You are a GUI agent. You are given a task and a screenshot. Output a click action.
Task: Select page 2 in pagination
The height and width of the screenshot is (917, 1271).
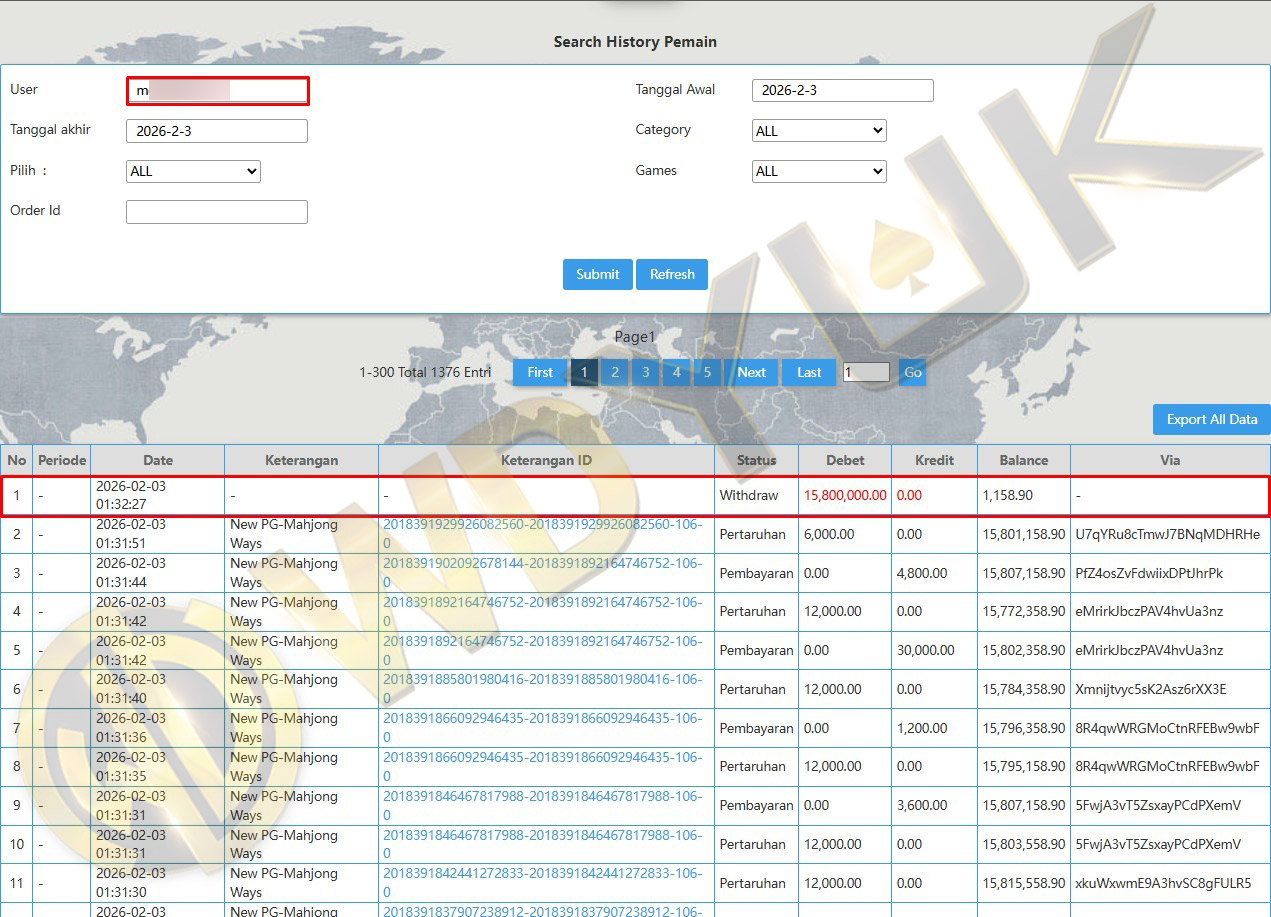pos(614,373)
